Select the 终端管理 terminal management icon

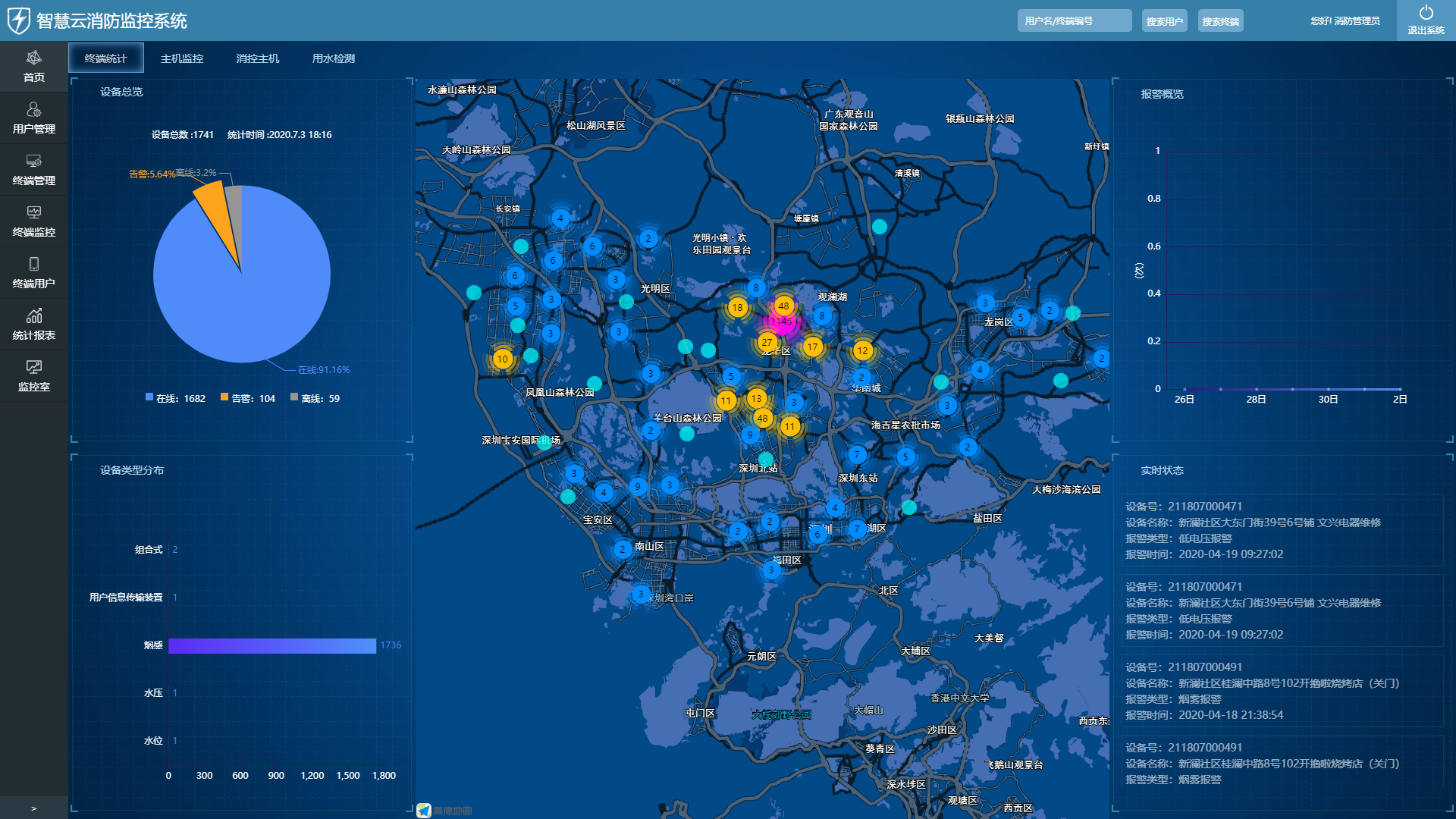(x=34, y=162)
